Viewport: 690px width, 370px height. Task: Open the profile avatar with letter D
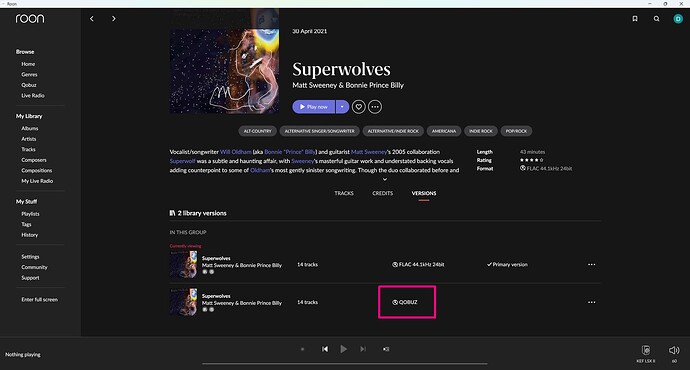pos(678,18)
